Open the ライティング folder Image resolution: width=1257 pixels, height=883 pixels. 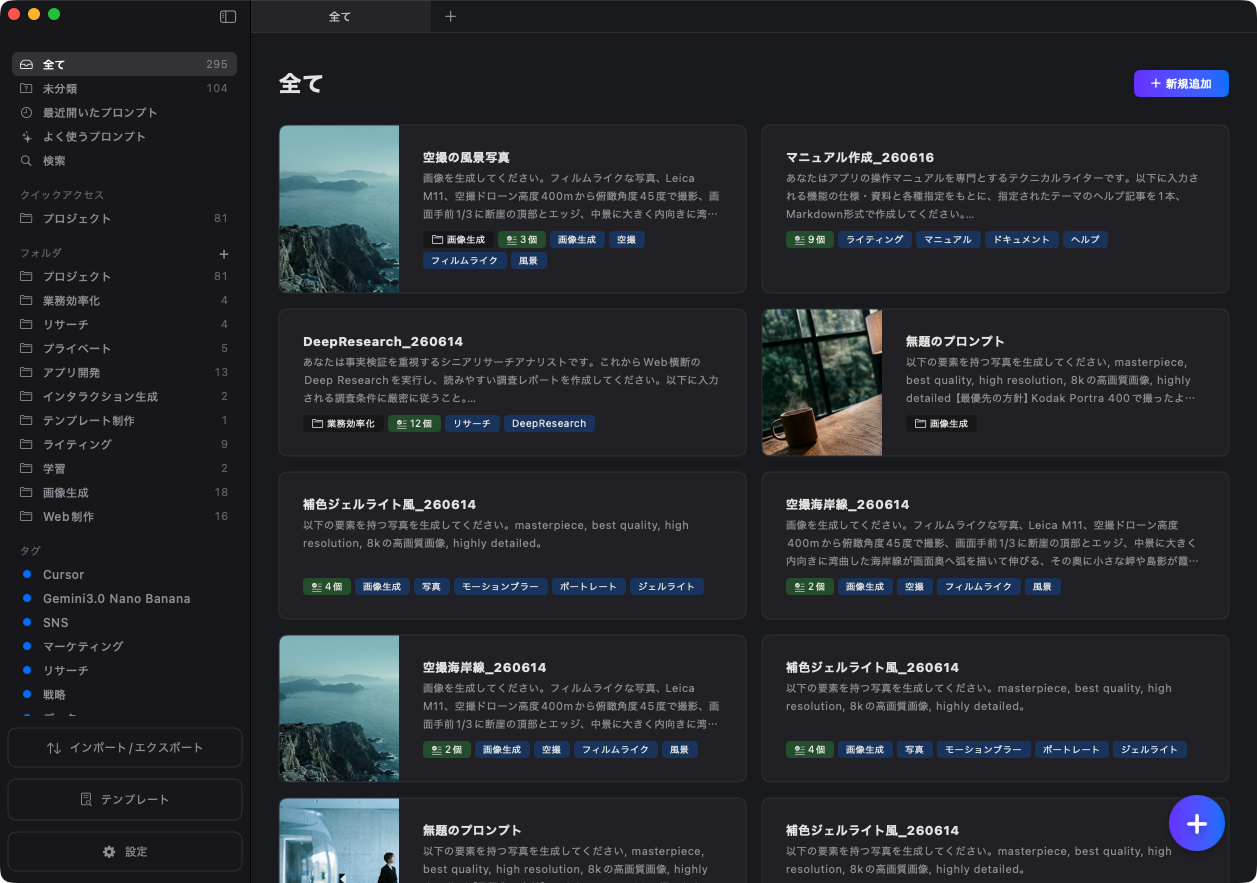click(x=124, y=444)
